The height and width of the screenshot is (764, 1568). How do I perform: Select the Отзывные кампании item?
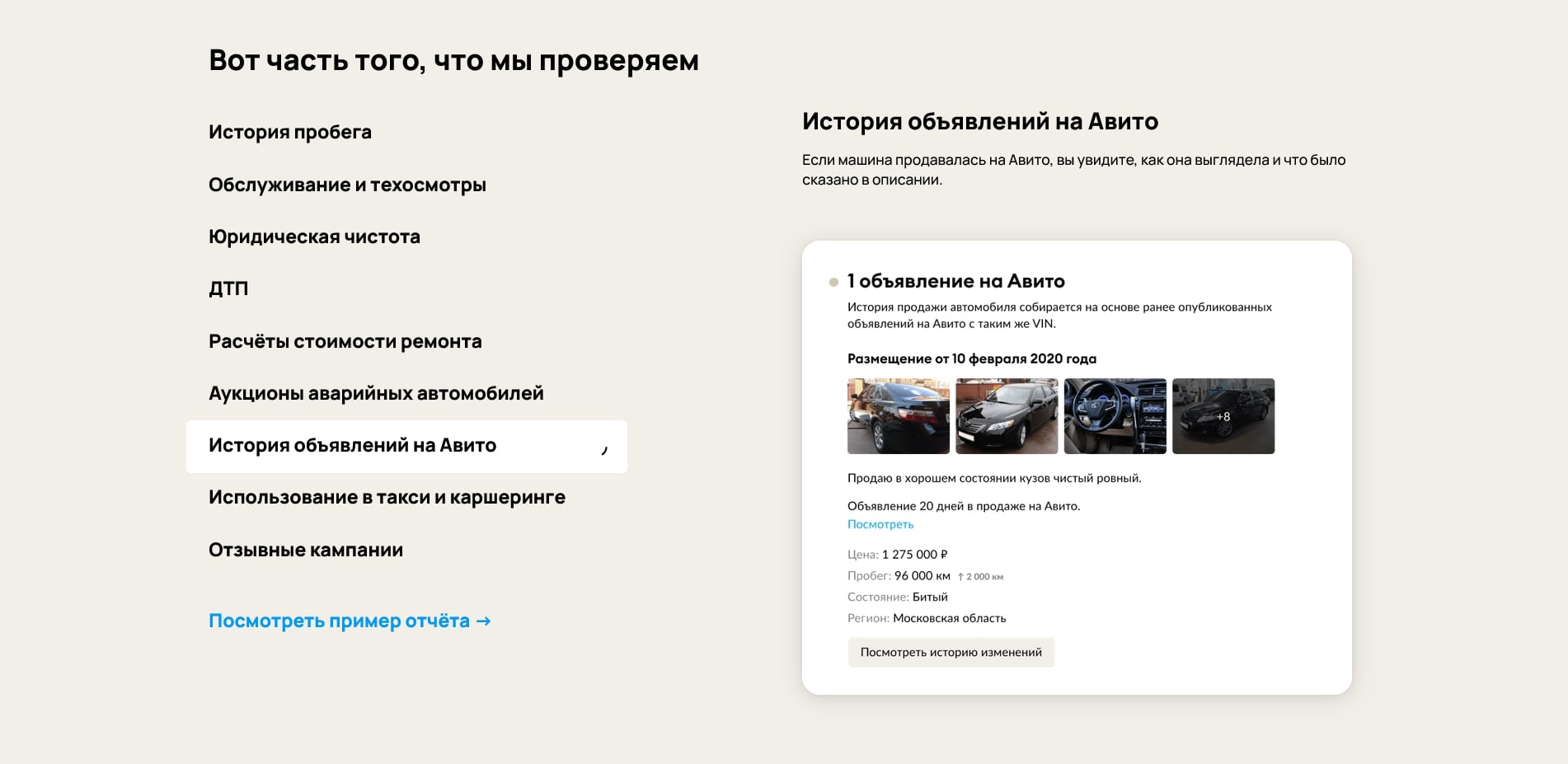pyautogui.click(x=306, y=550)
